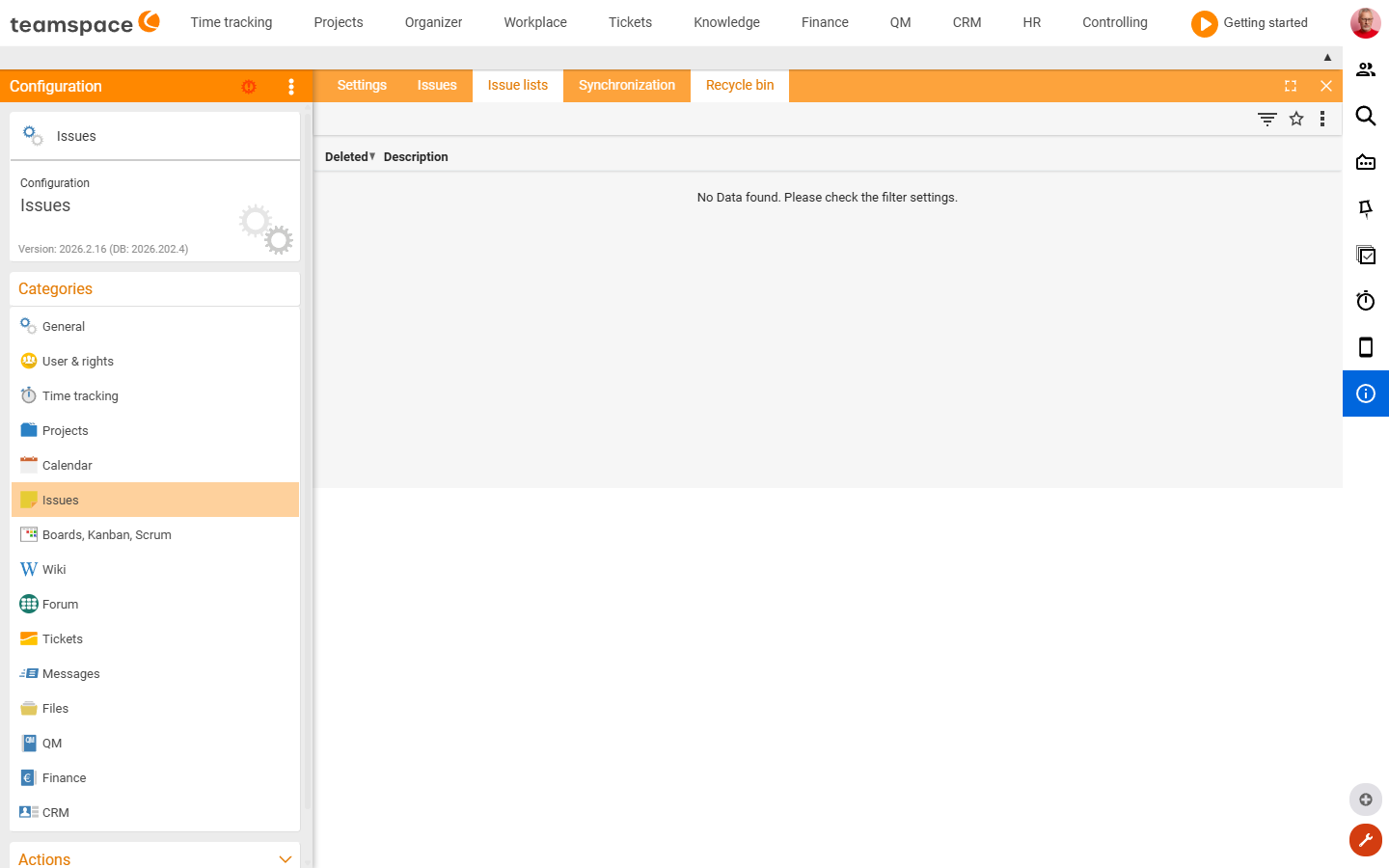Click the gray round plus button
This screenshot has height=868, width=1389.
1366,800
